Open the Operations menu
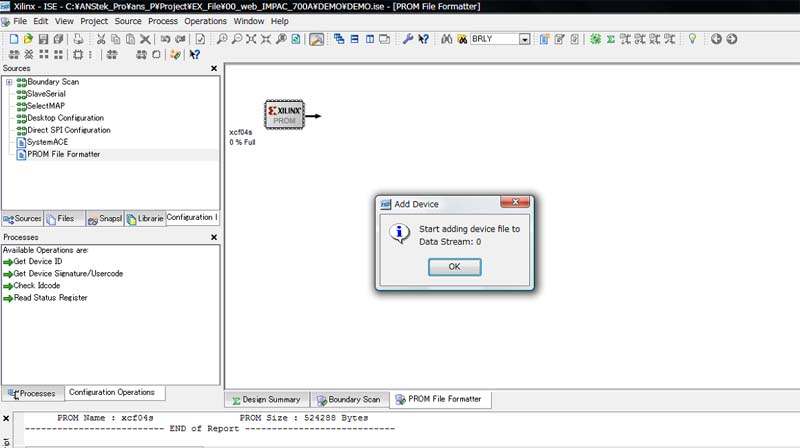Viewport: 800px width, 448px height. tap(205, 21)
